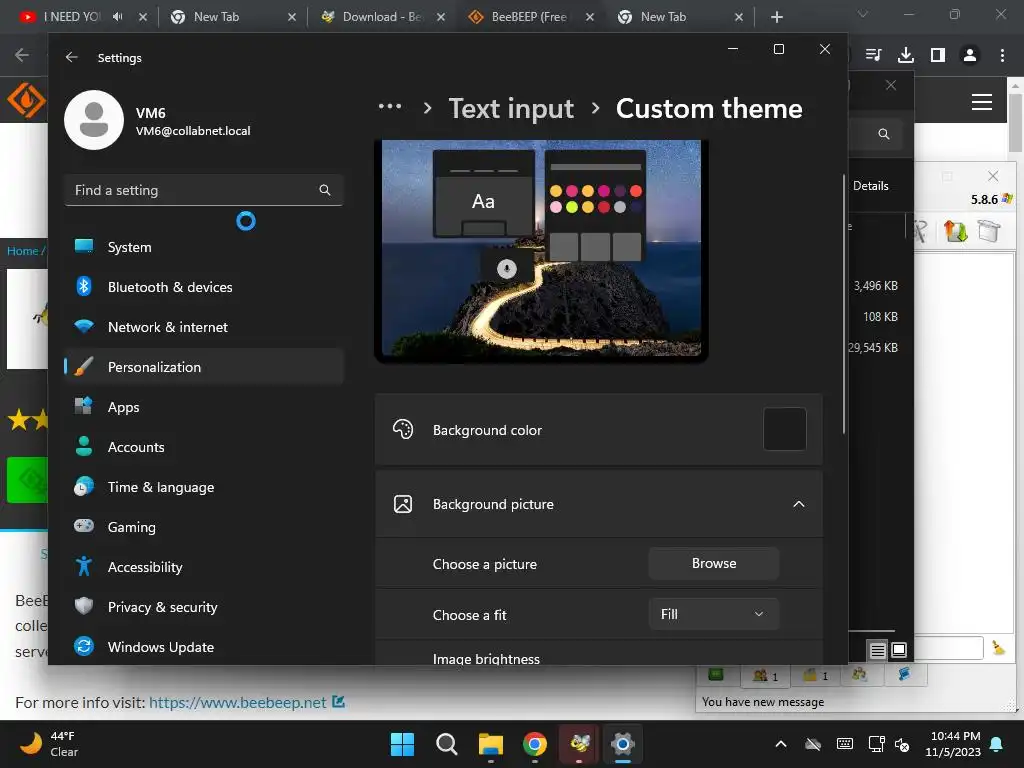
Task: Expand the breadcrumb ellipsis menu
Action: pyautogui.click(x=390, y=106)
